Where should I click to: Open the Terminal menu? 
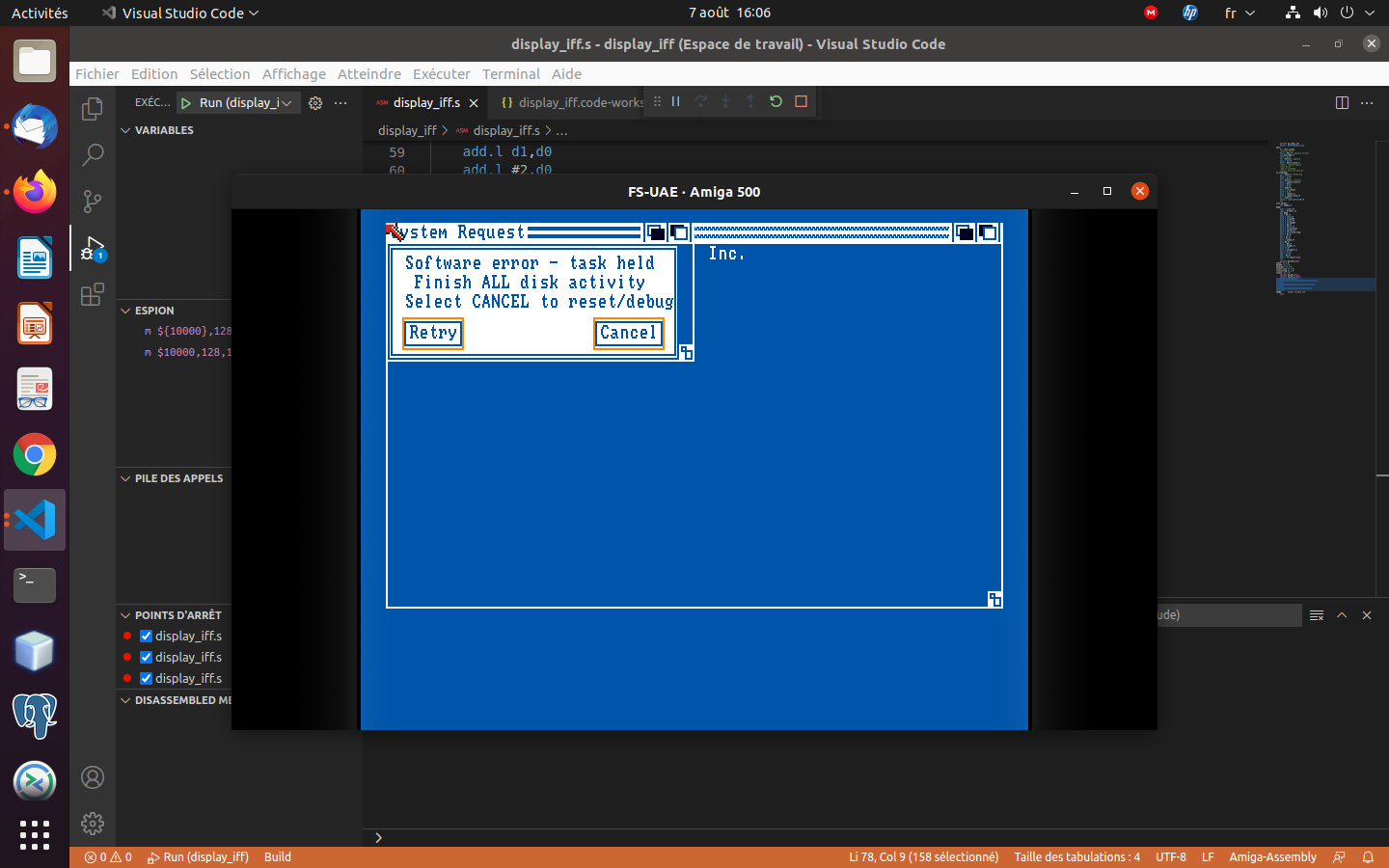(511, 74)
